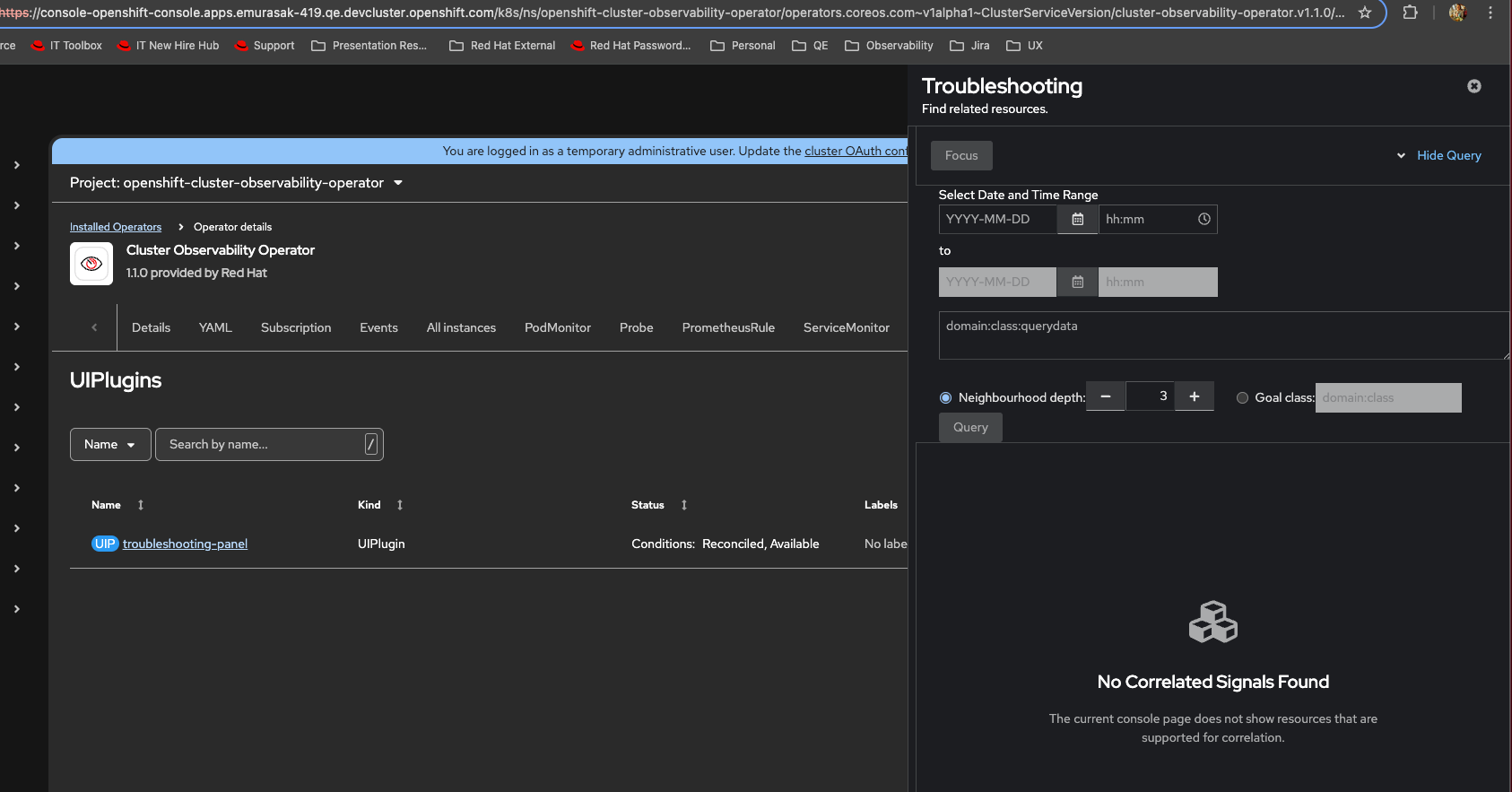This screenshot has width=1512, height=792.
Task: Sort the table by Name column
Action: click(x=140, y=505)
